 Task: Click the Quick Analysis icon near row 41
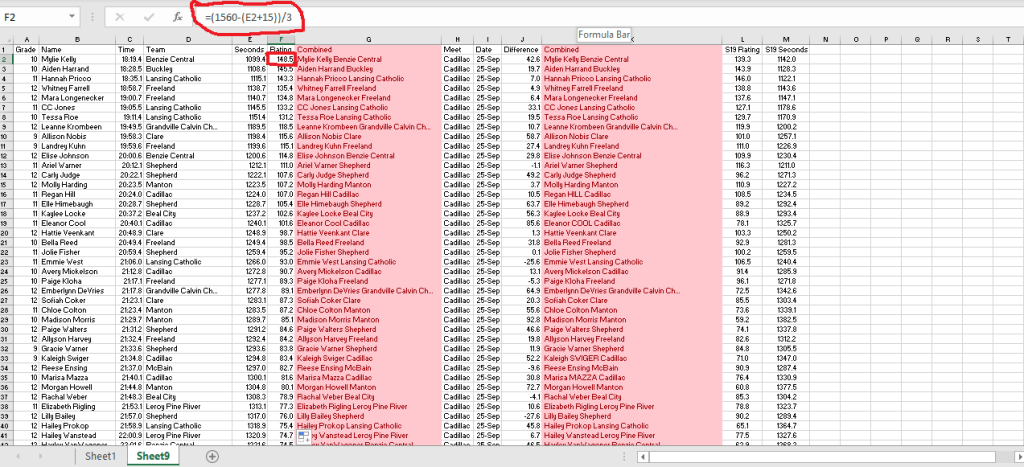coord(301,436)
